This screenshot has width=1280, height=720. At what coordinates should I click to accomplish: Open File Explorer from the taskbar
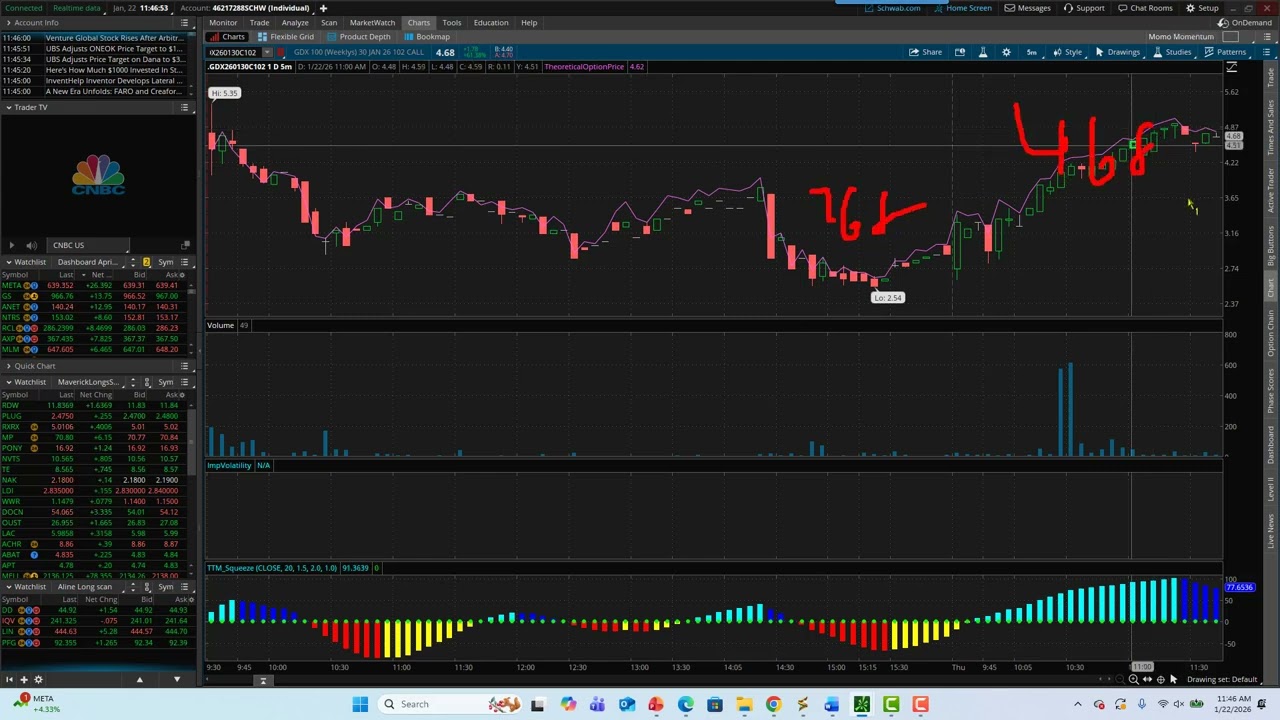click(744, 705)
